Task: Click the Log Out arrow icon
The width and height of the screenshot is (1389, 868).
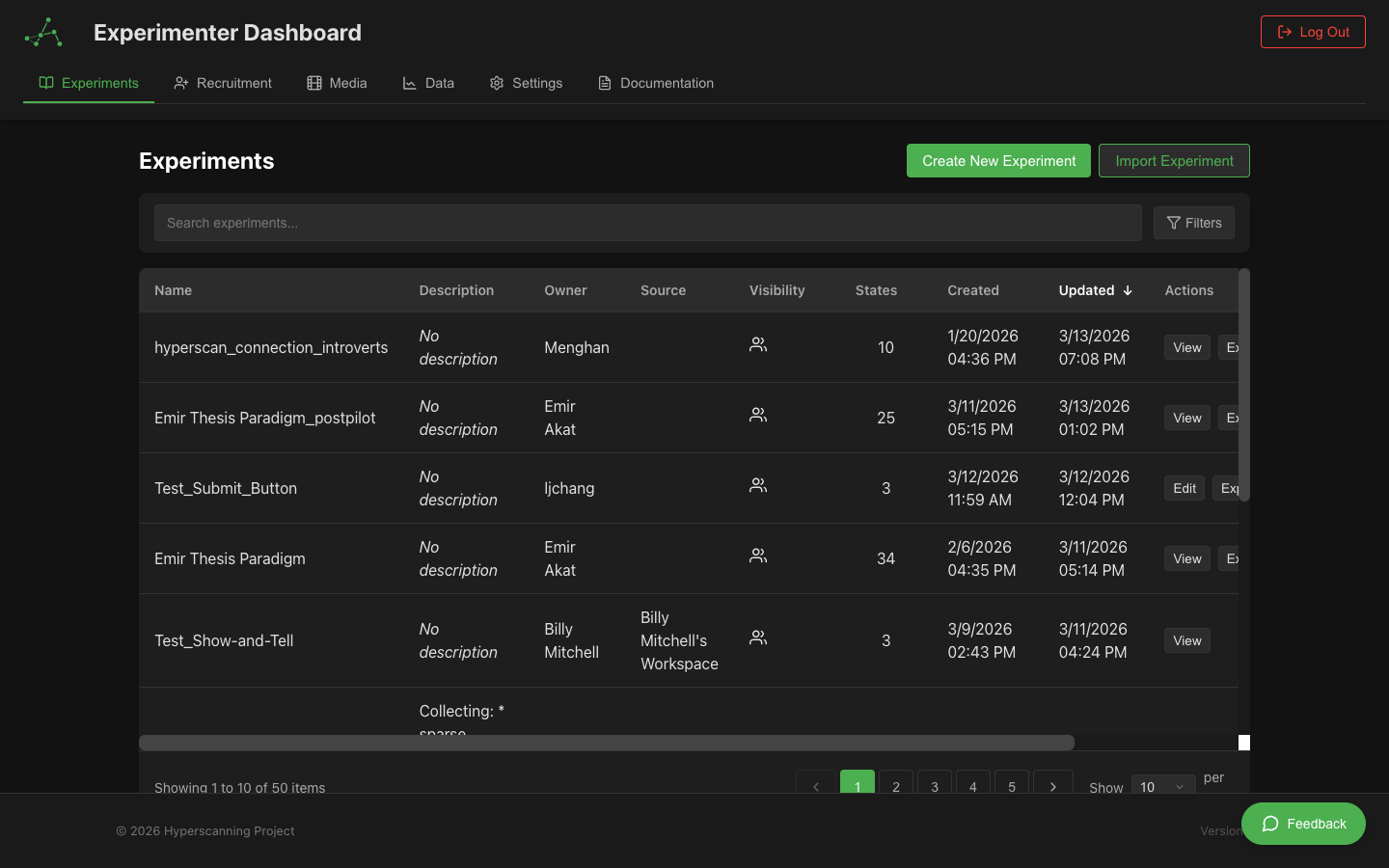Action: coord(1285,31)
